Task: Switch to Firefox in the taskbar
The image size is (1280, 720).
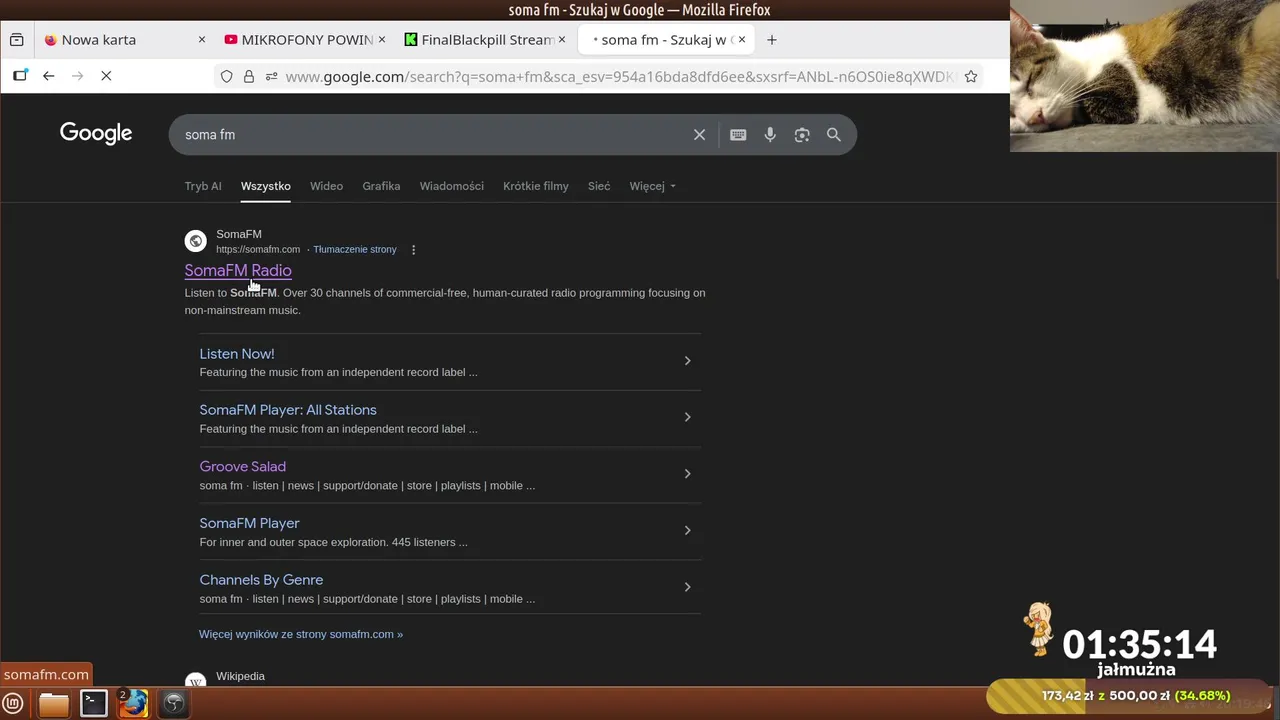Action: (x=133, y=704)
